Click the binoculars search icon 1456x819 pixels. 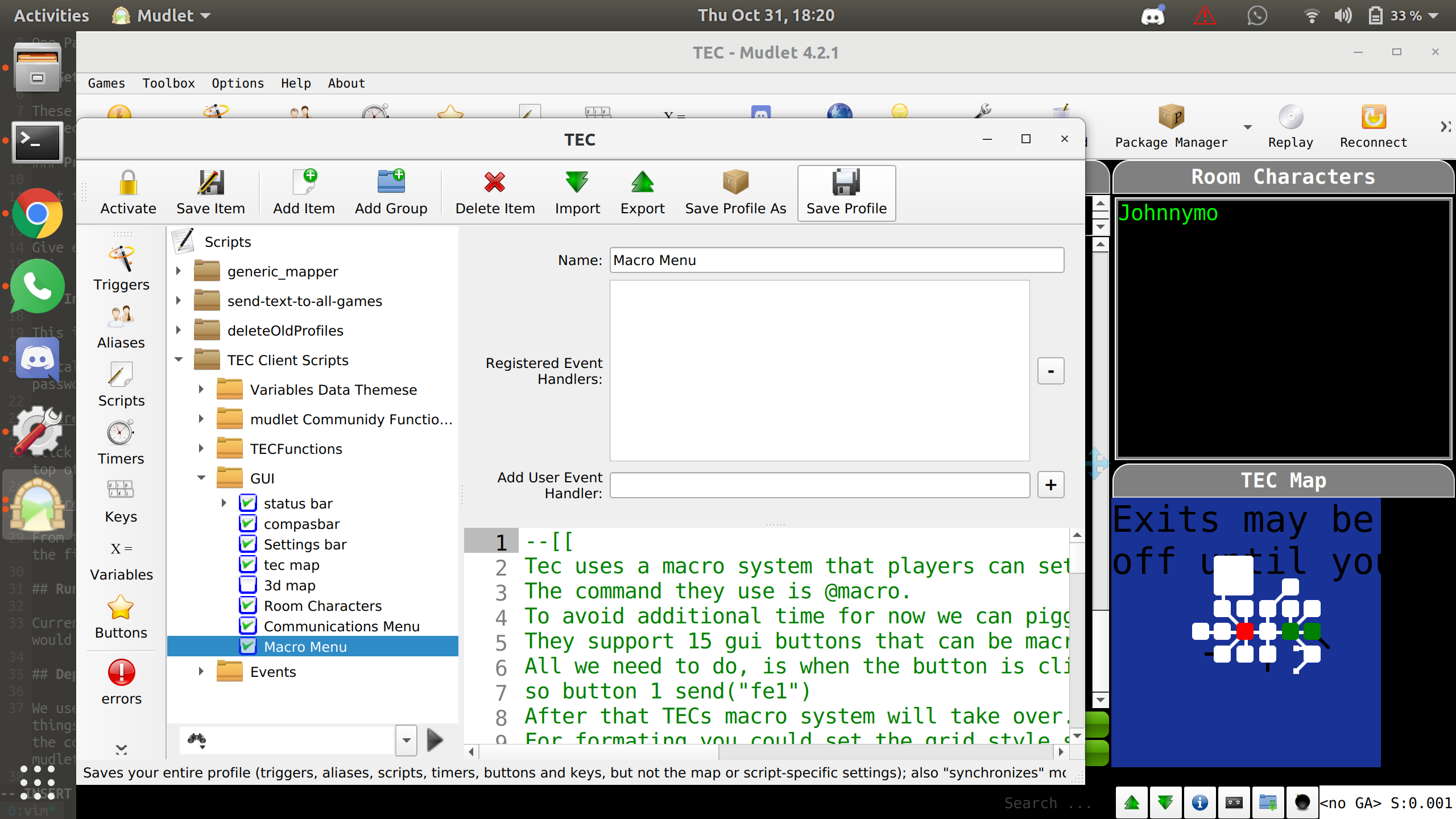tap(197, 740)
